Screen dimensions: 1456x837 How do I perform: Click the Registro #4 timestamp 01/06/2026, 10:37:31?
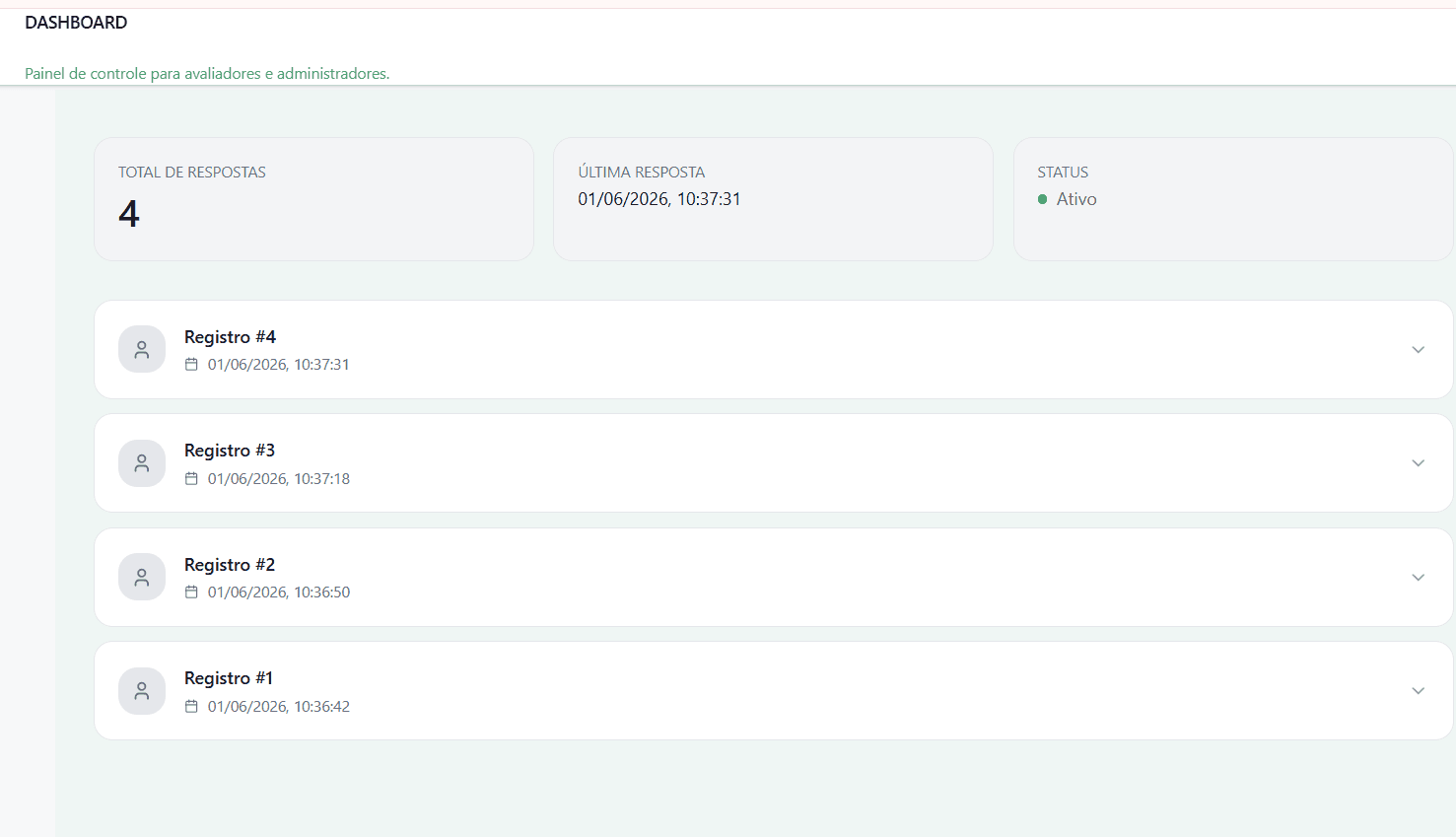(278, 364)
